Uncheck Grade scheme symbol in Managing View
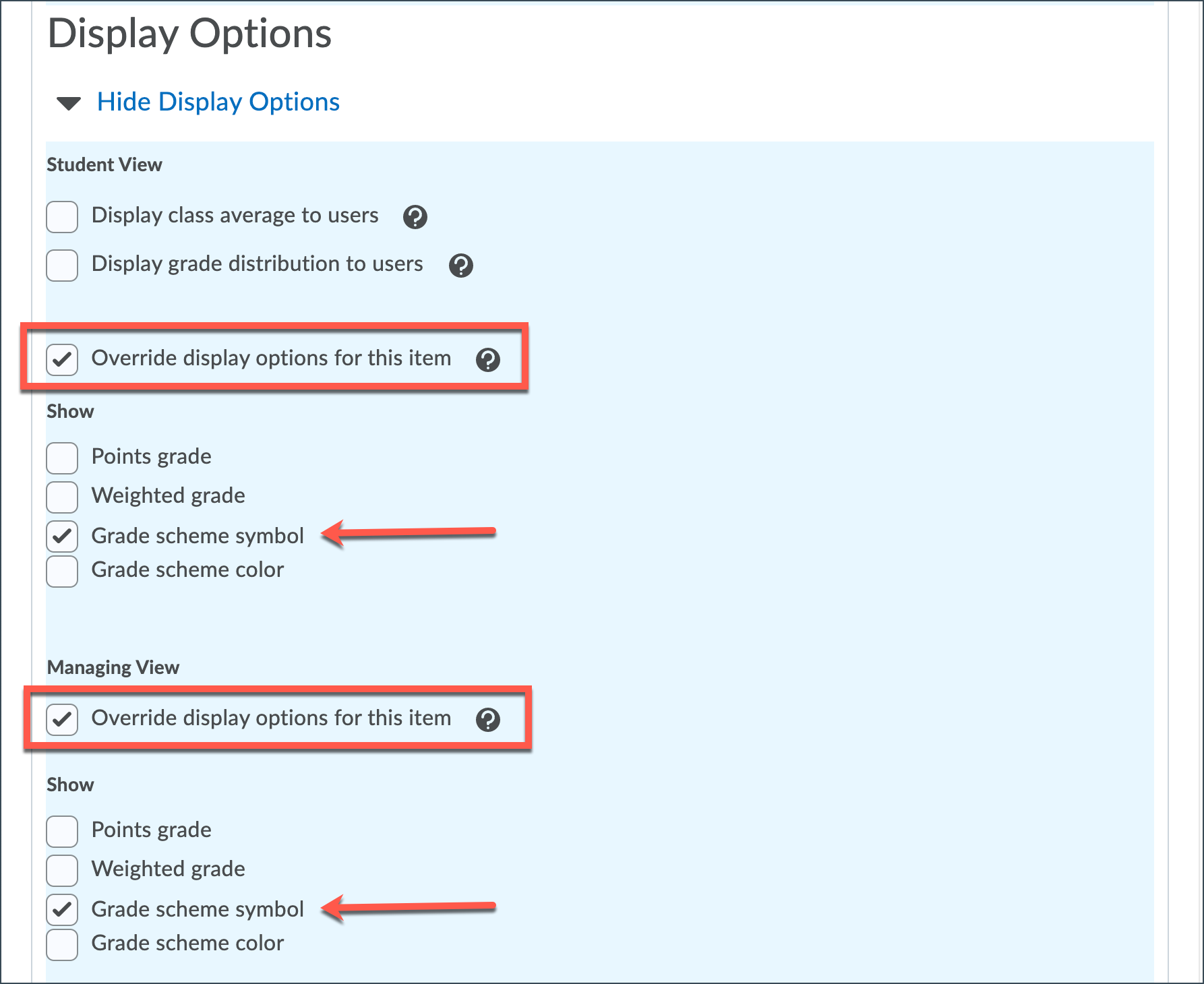The width and height of the screenshot is (1204, 984). pyautogui.click(x=62, y=911)
